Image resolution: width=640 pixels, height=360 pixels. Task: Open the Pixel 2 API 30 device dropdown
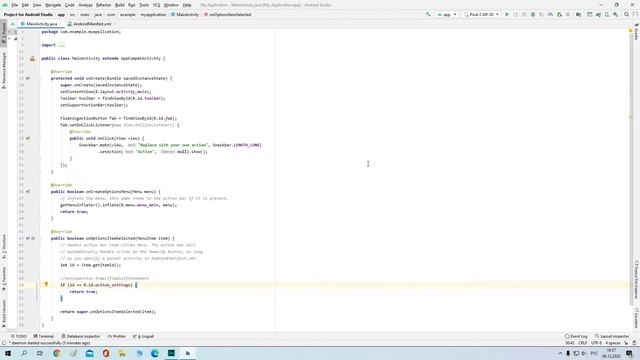[482, 14]
